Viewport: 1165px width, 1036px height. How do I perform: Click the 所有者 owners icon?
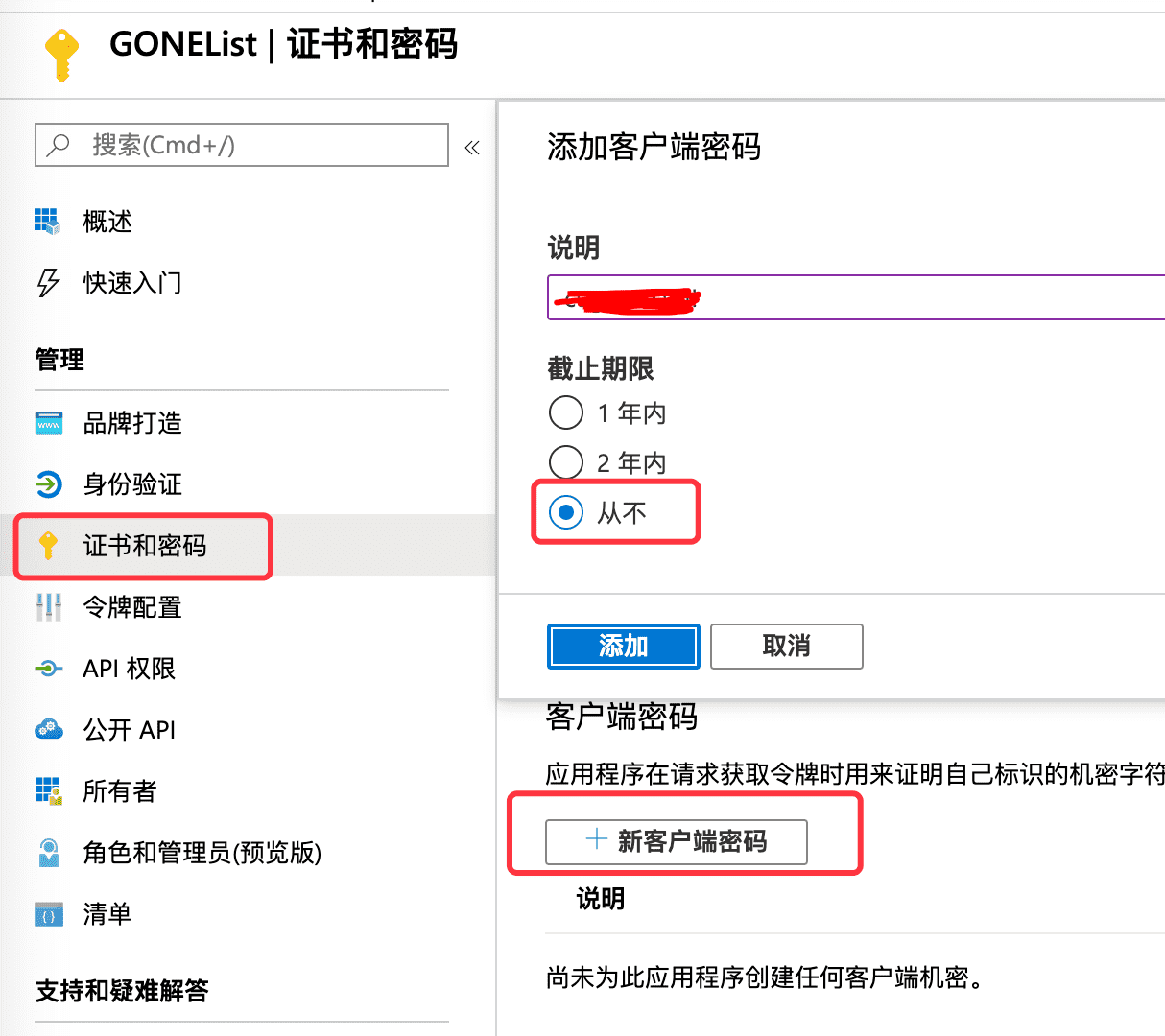point(49,791)
